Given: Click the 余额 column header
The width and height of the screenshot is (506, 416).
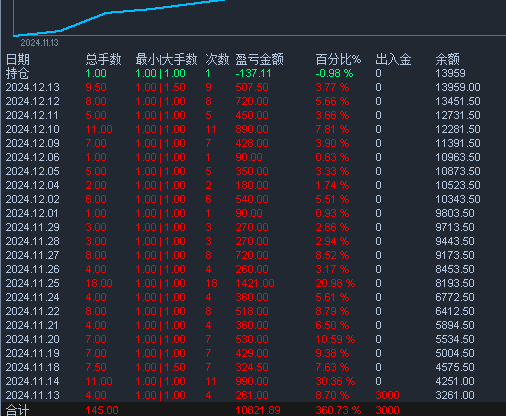Looking at the screenshot, I should click(447, 59).
